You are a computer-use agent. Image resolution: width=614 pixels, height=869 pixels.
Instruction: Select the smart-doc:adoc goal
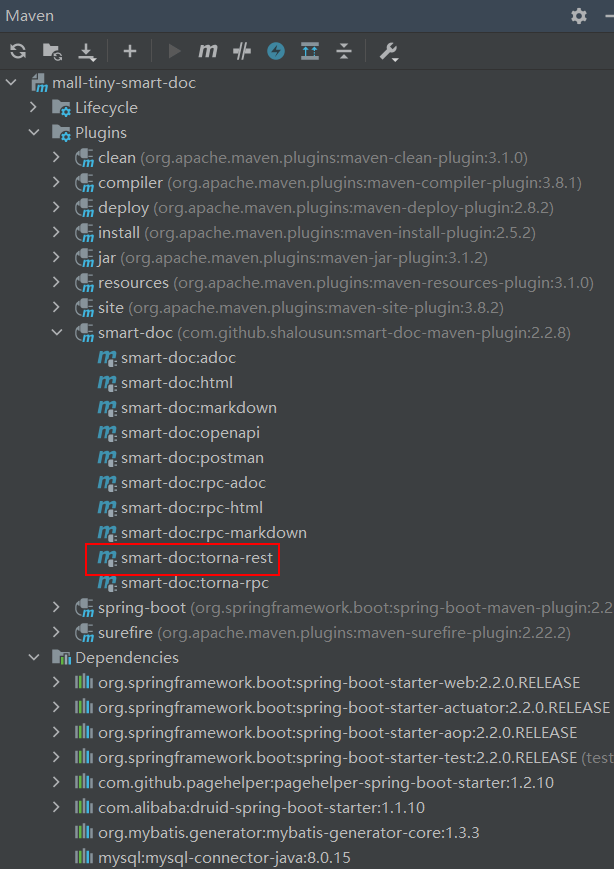178,358
